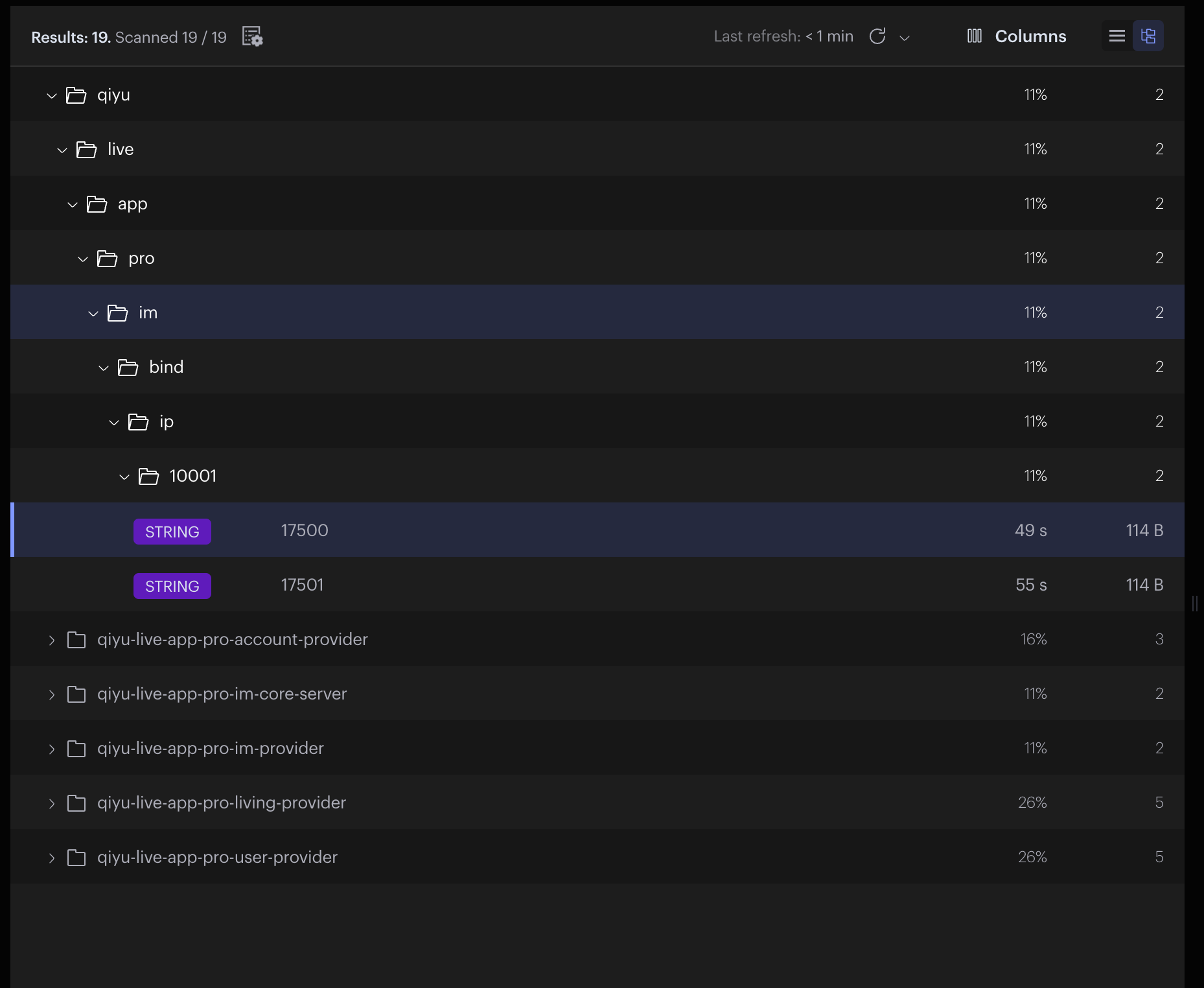Click the scan settings icon beside results count
Image resolution: width=1204 pixels, height=988 pixels.
pos(252,36)
